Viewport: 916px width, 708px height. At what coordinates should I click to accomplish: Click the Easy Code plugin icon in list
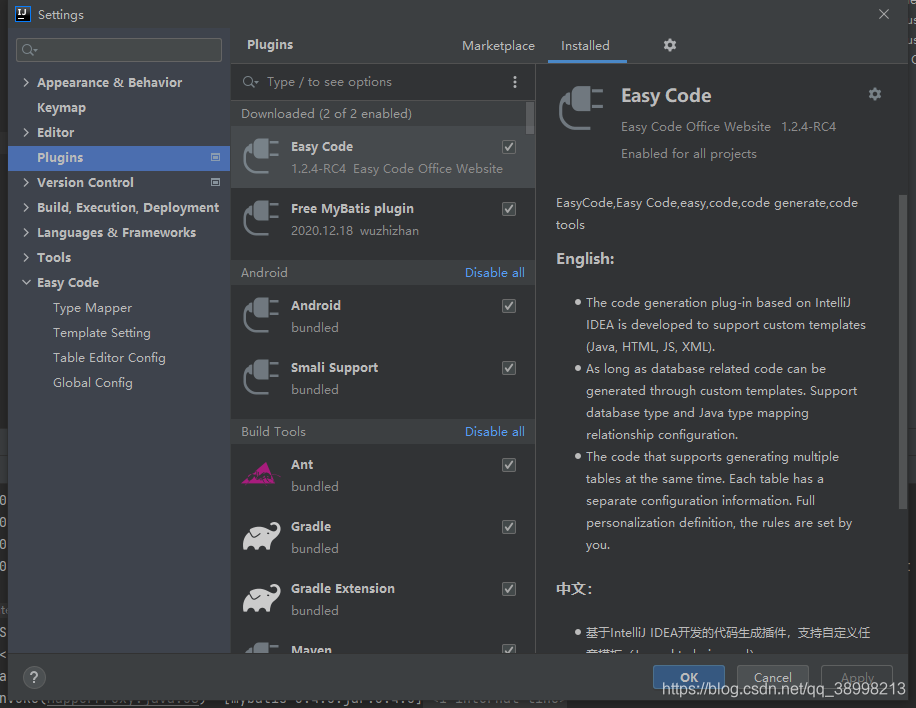pos(261,157)
